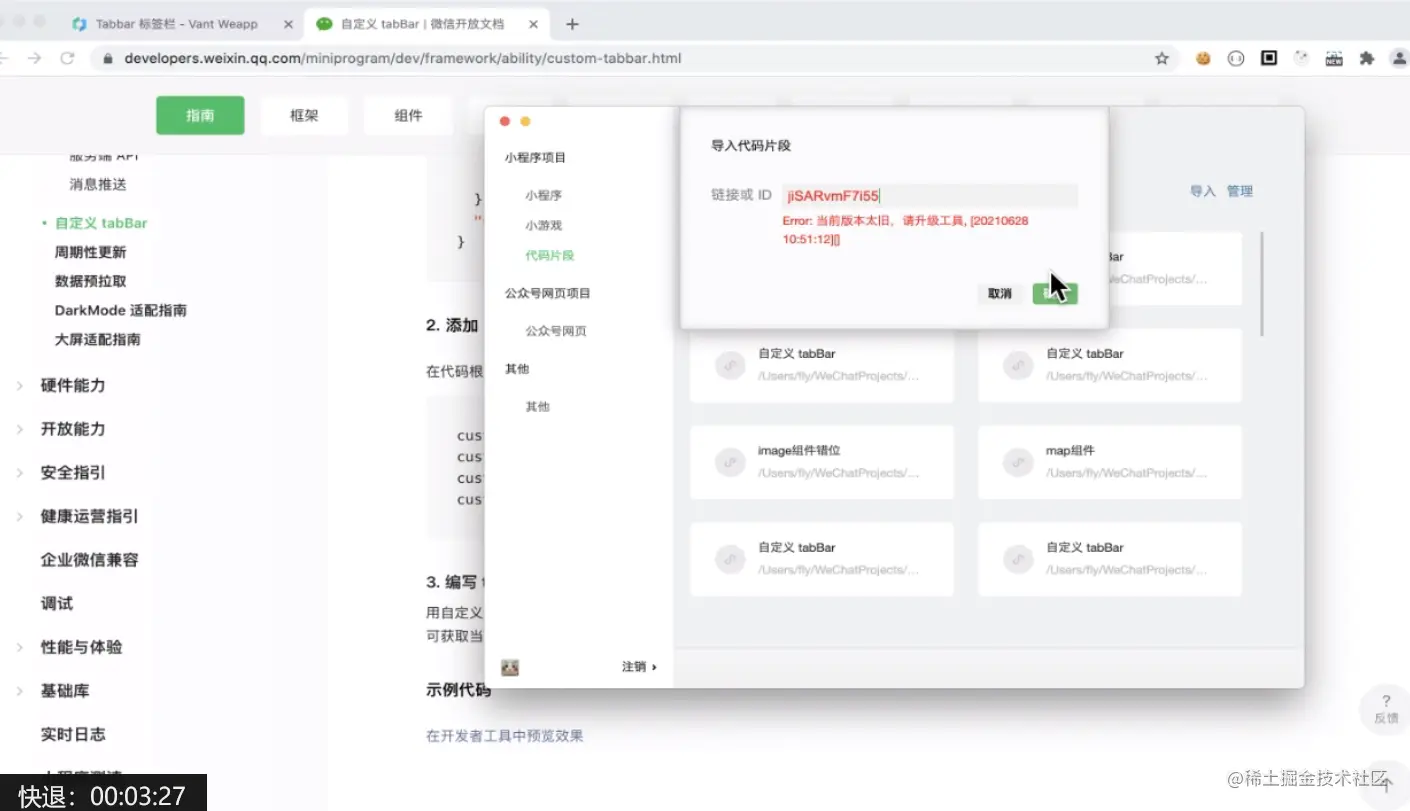Minimize devtools with yellow button

click(x=525, y=121)
